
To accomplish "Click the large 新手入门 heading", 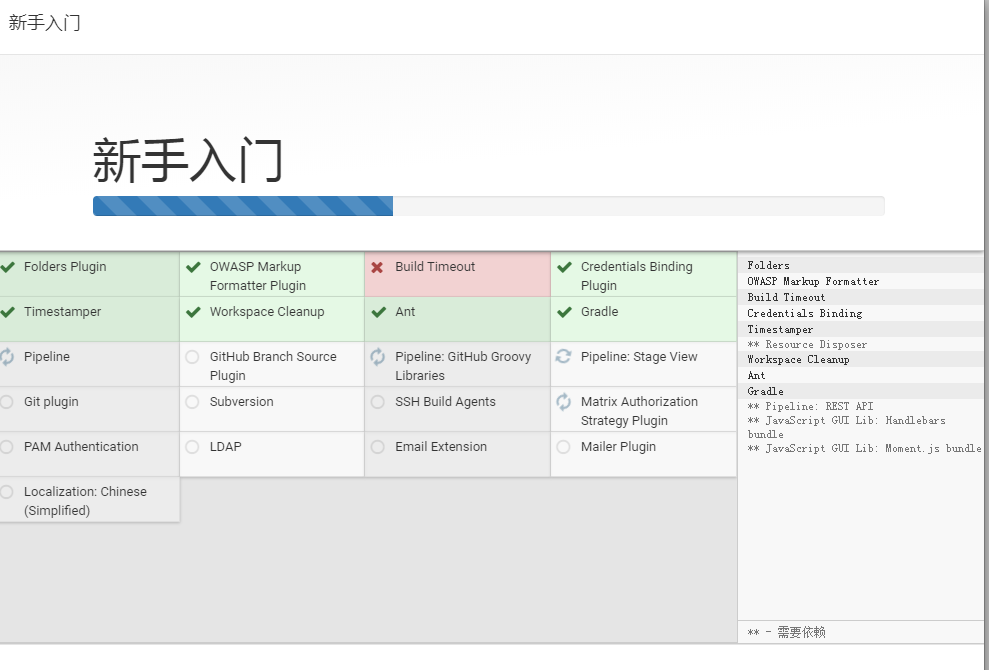I will [x=187, y=161].
